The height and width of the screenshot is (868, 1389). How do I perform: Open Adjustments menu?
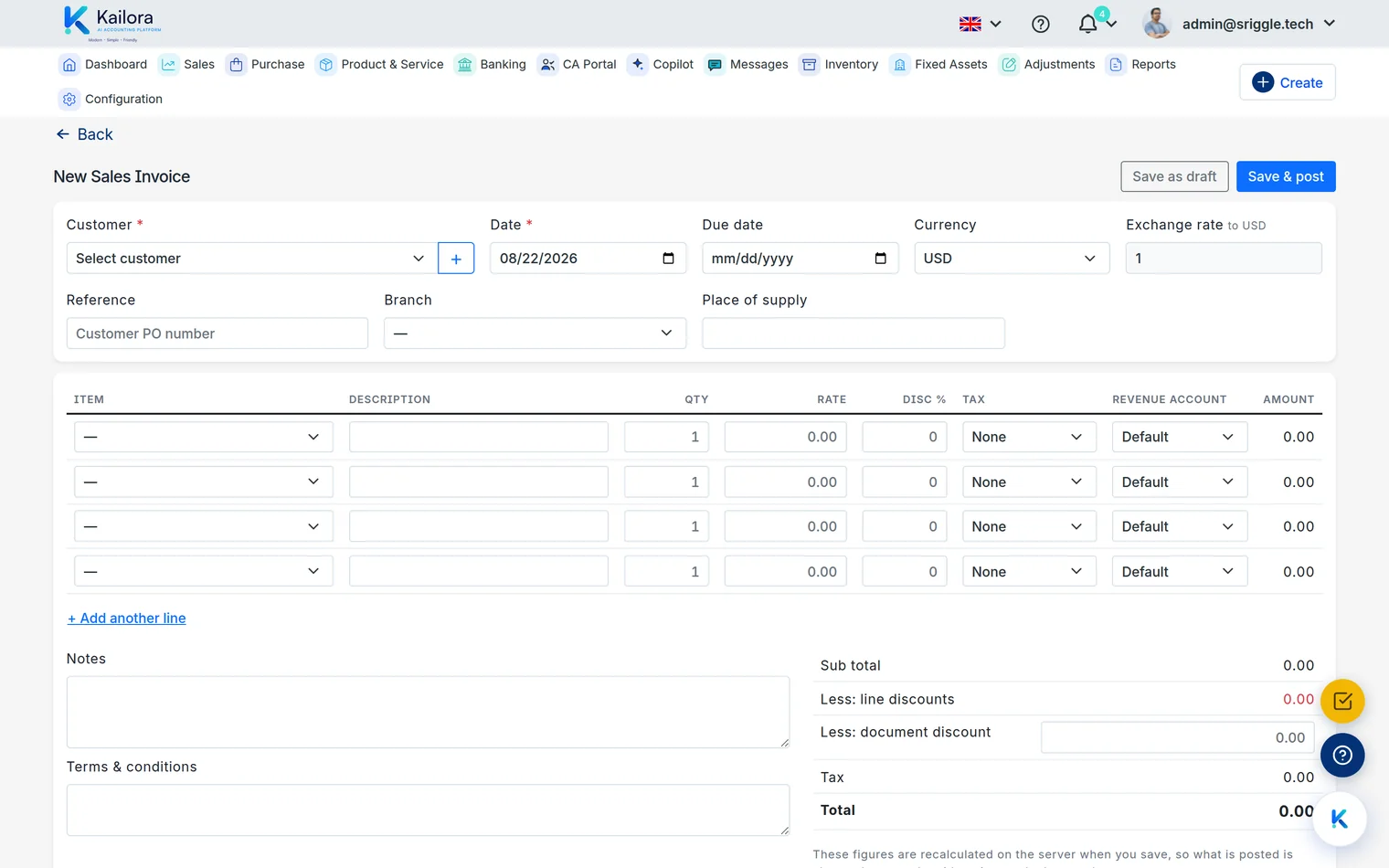[x=1047, y=65]
